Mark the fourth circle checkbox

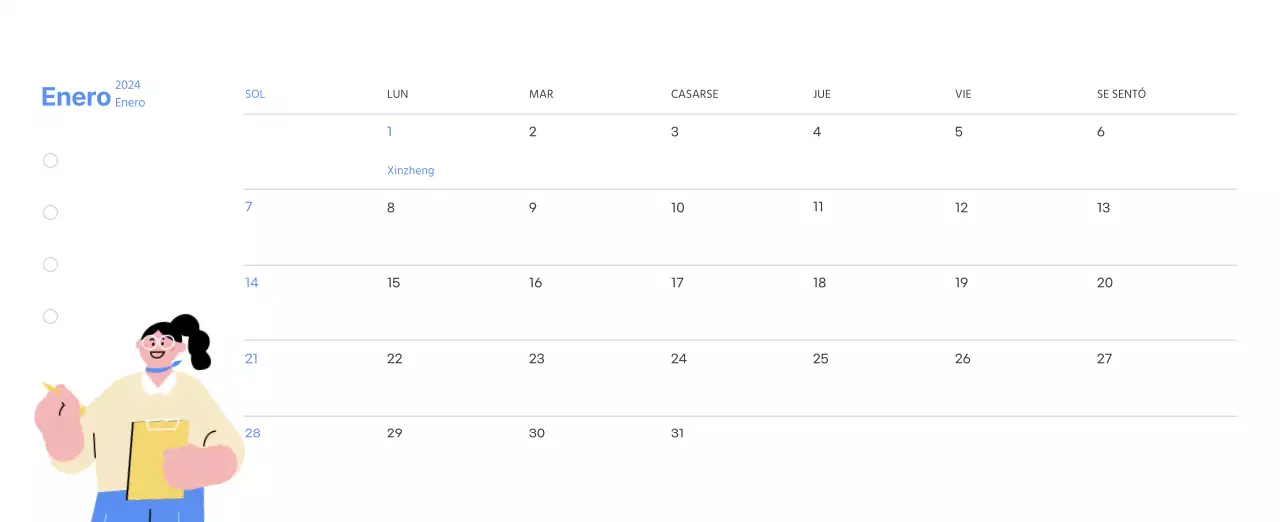tap(51, 316)
